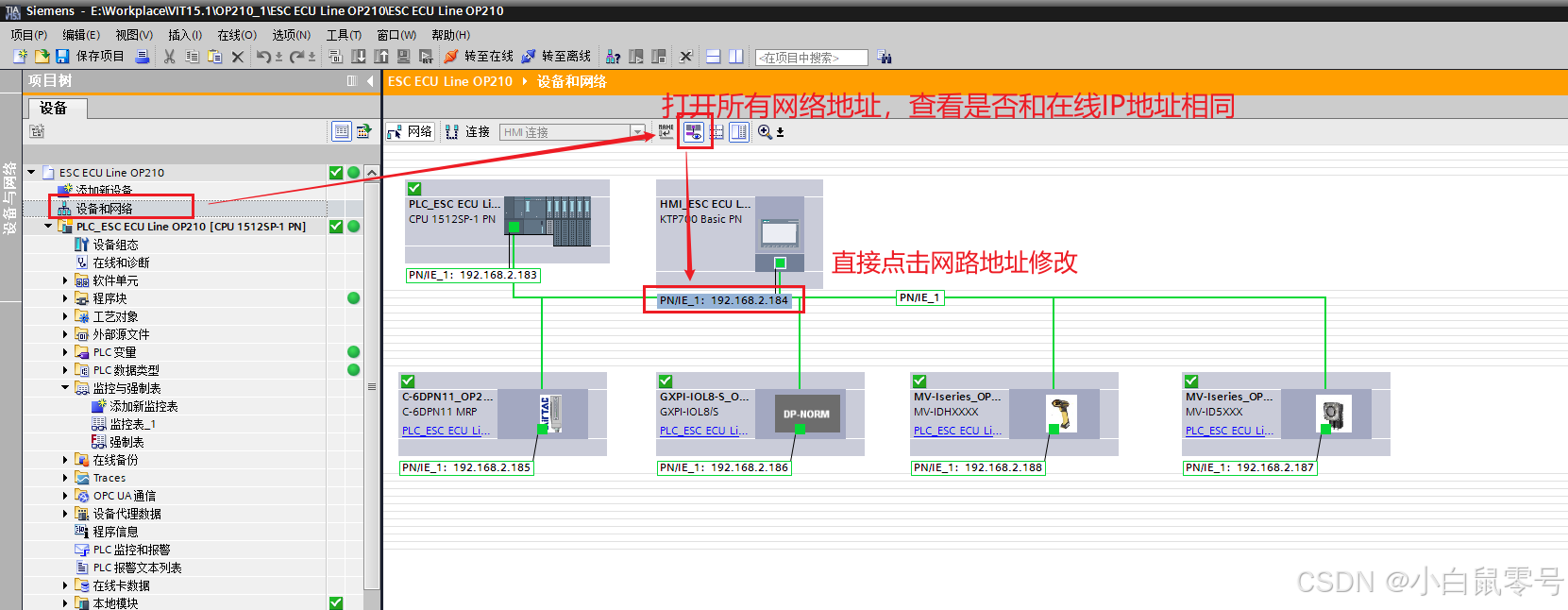Switch to network view with 网络 button

pyautogui.click(x=410, y=132)
